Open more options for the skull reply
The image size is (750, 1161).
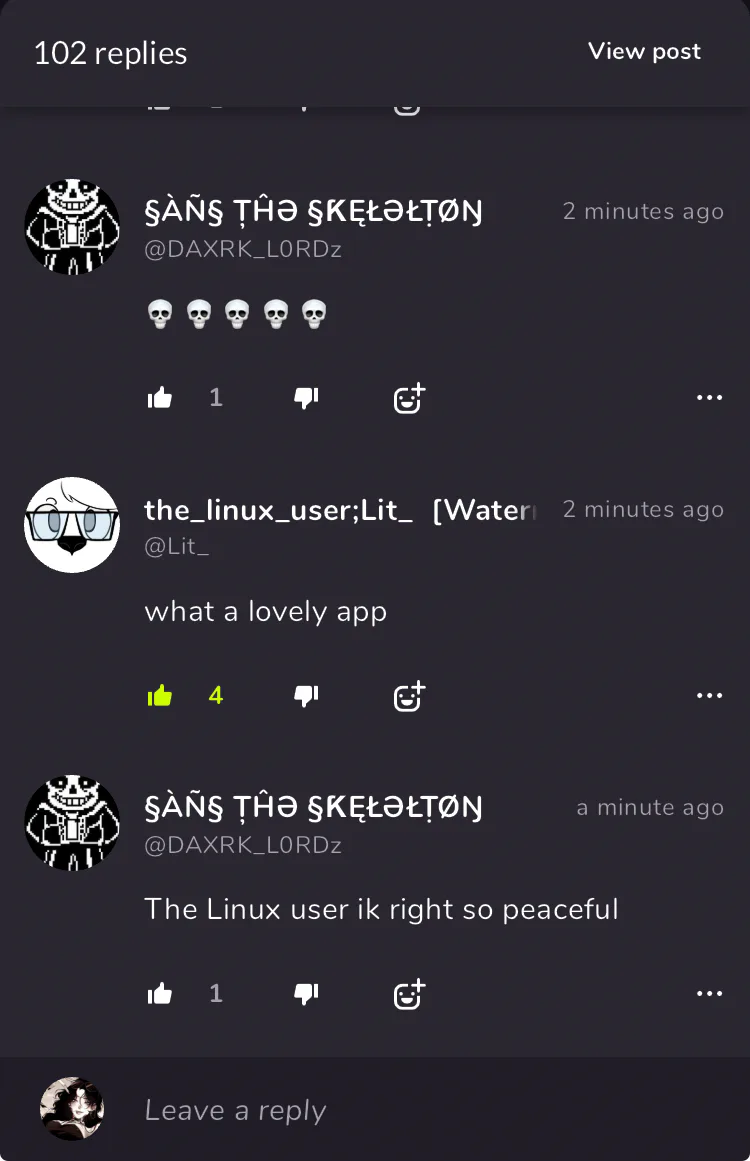point(709,398)
